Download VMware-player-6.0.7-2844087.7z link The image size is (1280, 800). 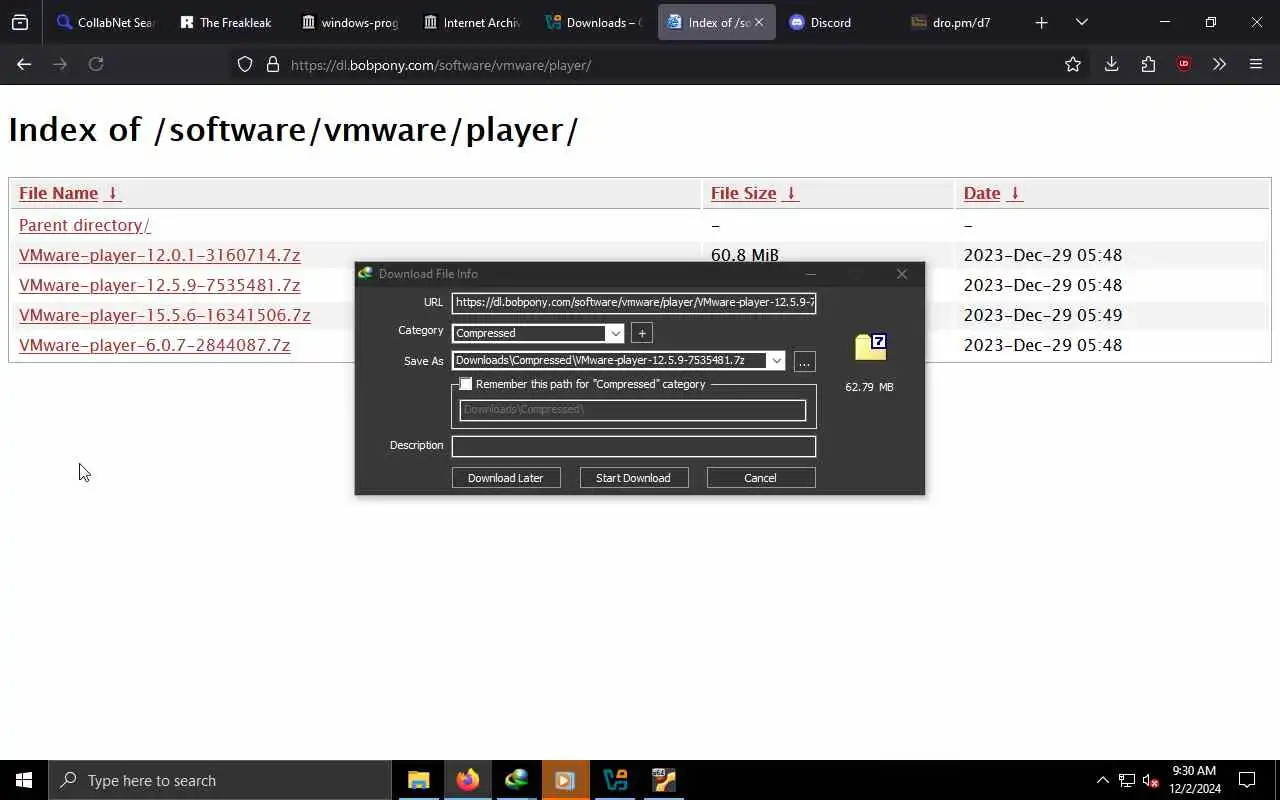[x=154, y=345]
